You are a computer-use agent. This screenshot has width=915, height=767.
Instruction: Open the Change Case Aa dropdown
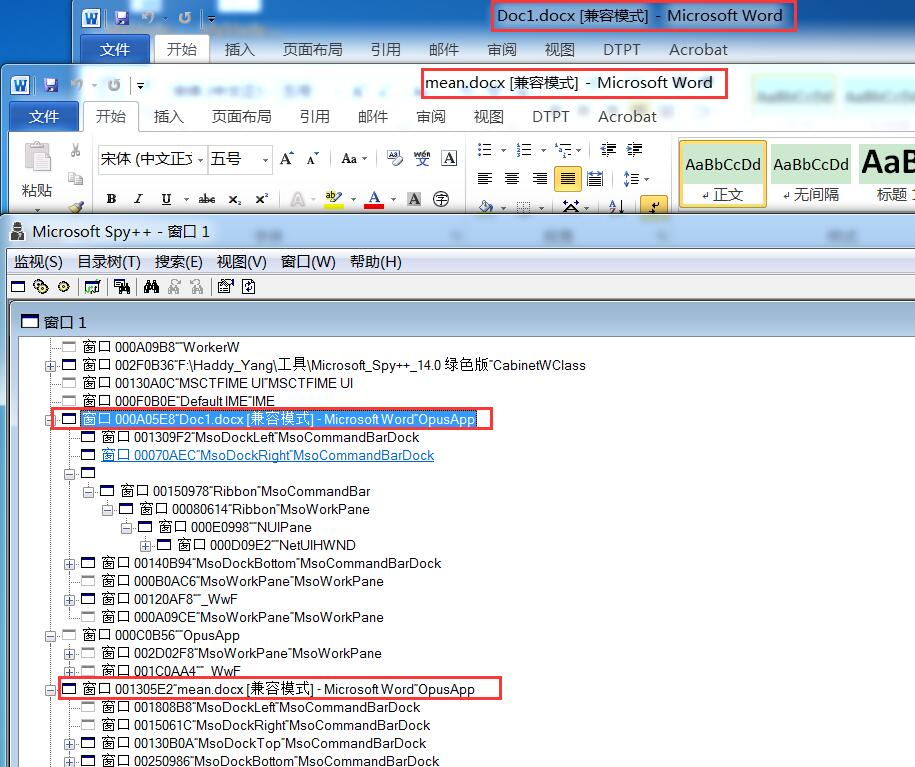pyautogui.click(x=354, y=159)
